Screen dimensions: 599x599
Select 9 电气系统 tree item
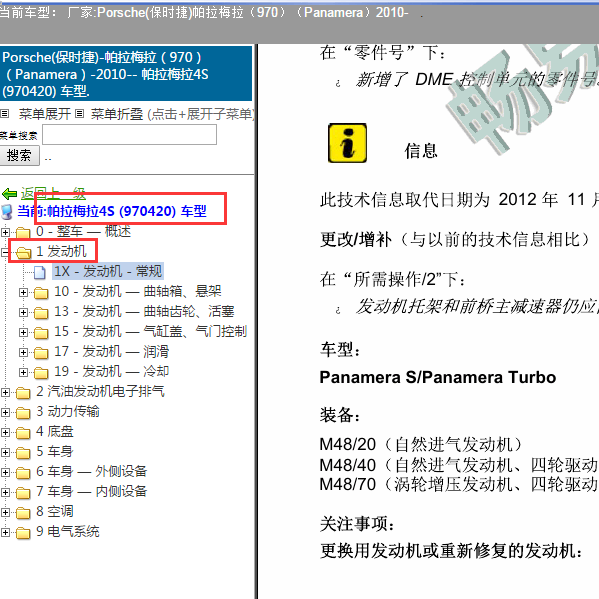68,531
